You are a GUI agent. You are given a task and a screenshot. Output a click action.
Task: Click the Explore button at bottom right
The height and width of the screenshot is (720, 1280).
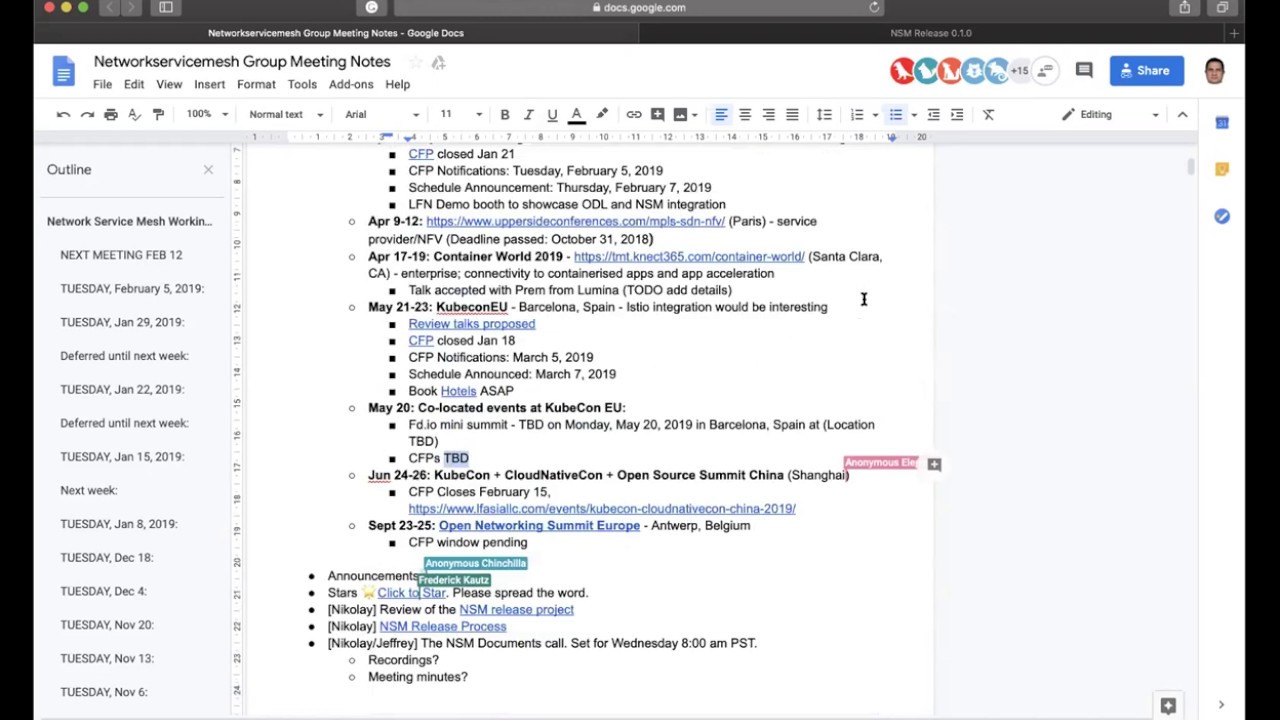coord(1168,705)
